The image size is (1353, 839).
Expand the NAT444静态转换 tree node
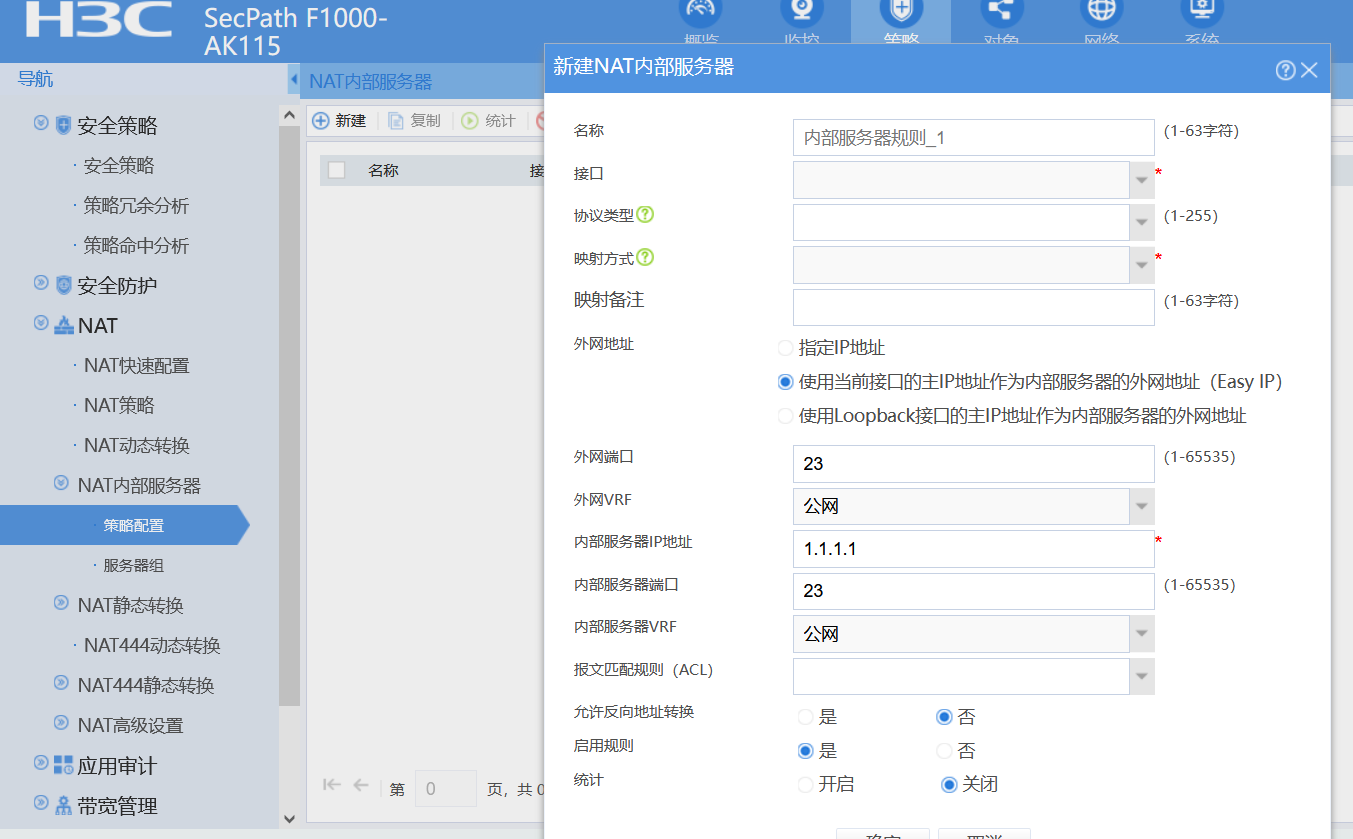61,684
